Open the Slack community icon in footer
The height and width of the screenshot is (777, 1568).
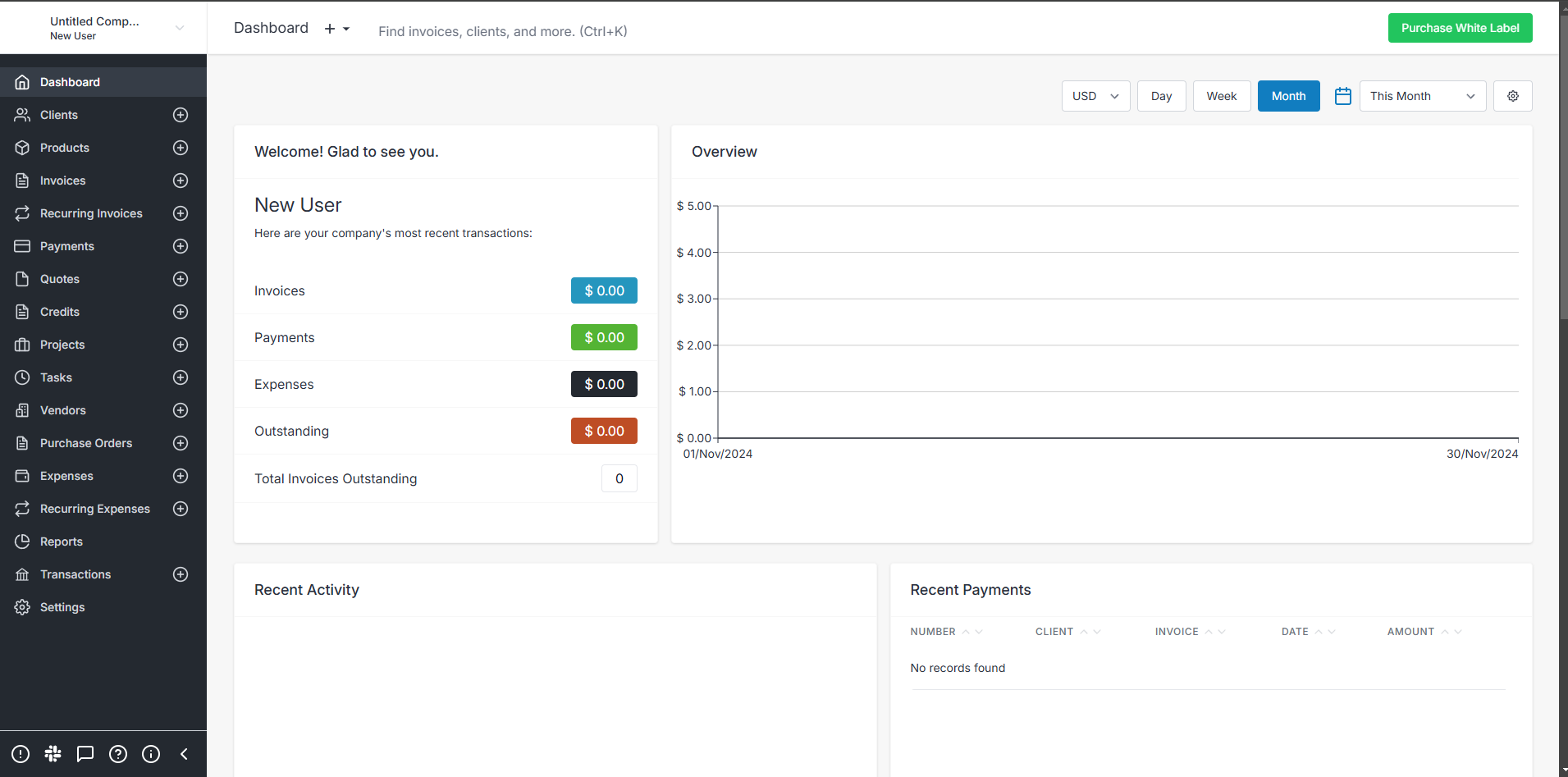pyautogui.click(x=53, y=754)
